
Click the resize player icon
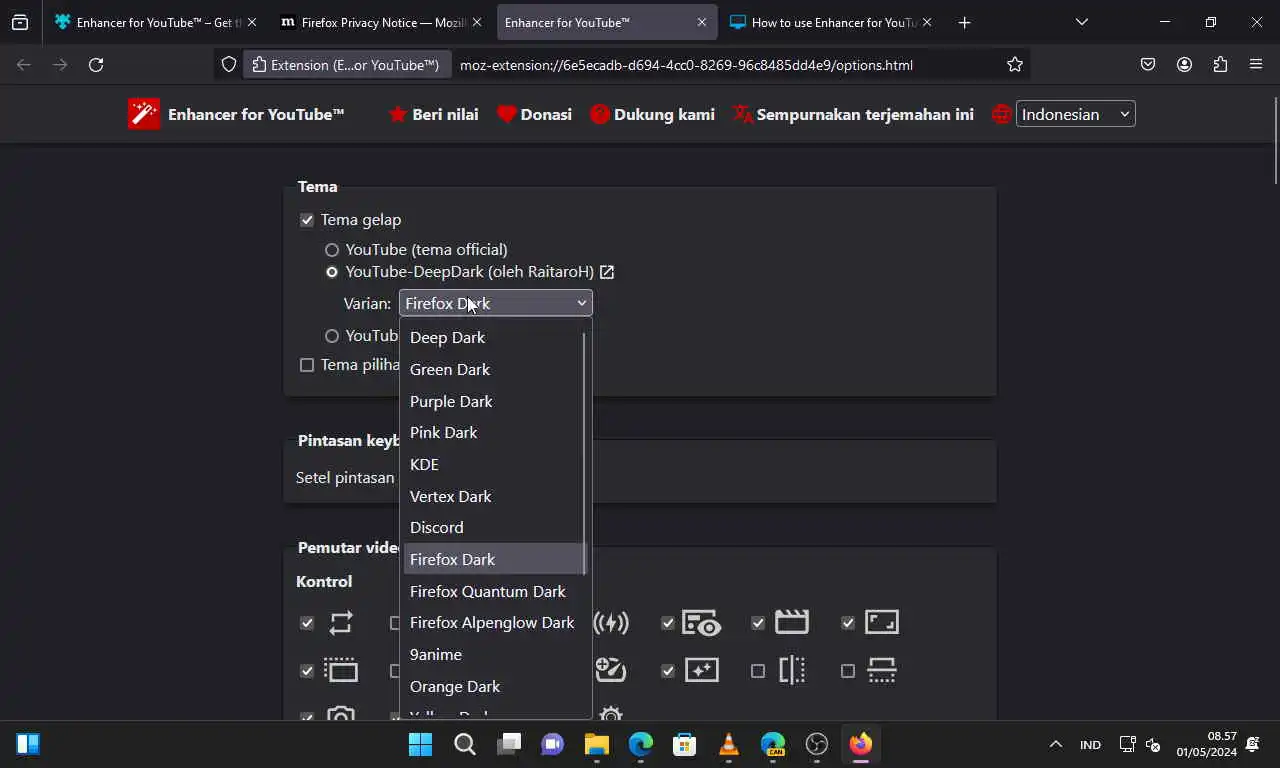pyautogui.click(x=882, y=622)
